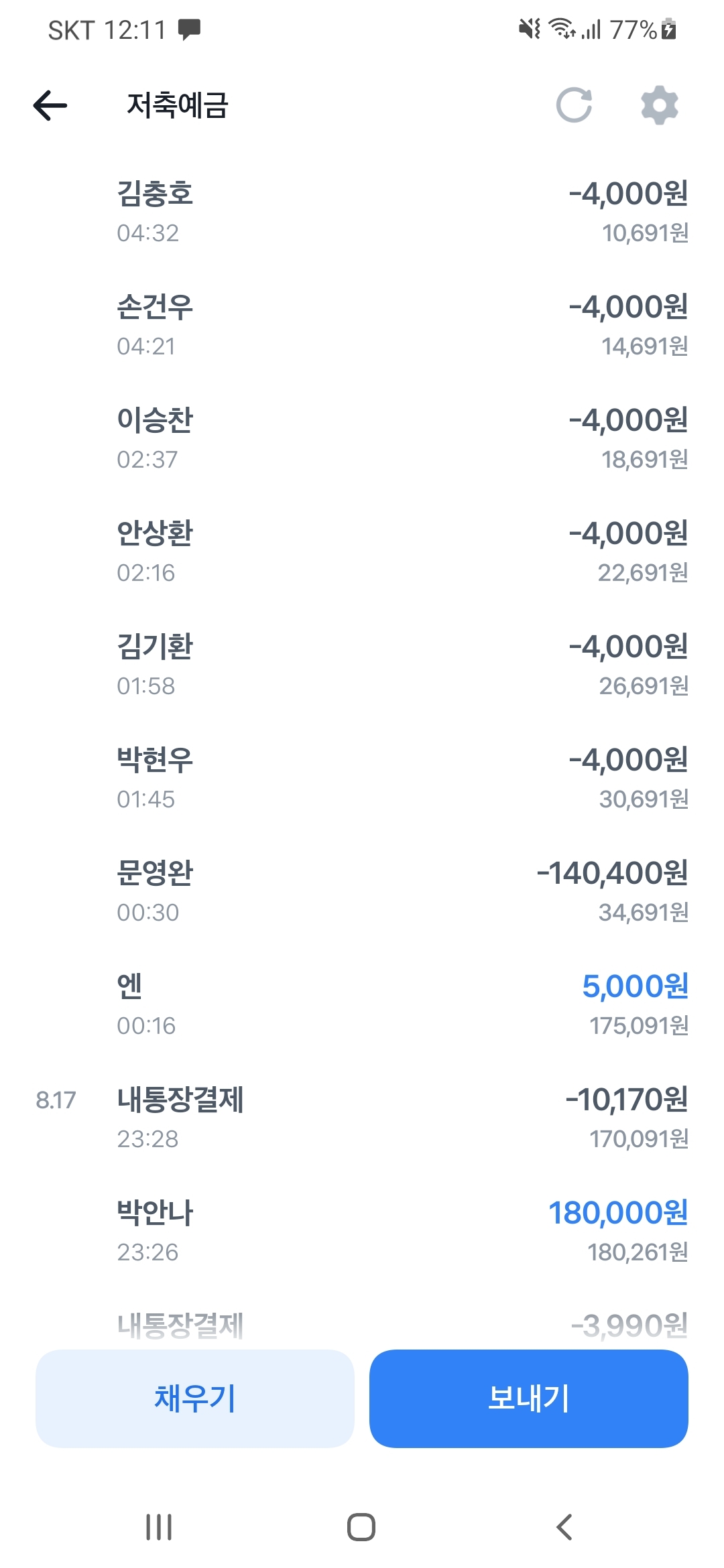View the 엔 5,000원 deposit
The width and height of the screenshot is (724, 1568).
362,1005
